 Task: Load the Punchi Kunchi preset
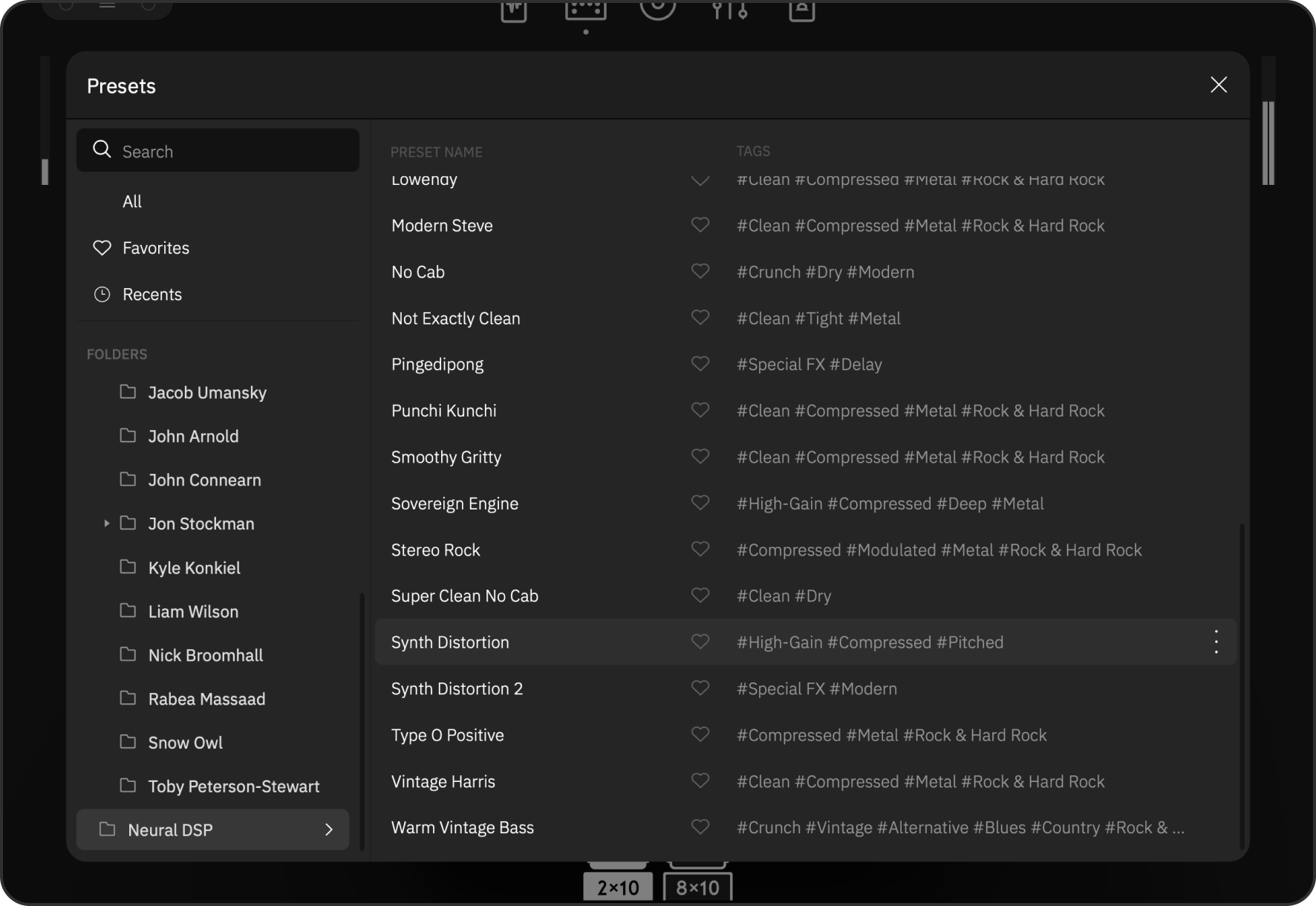point(443,411)
